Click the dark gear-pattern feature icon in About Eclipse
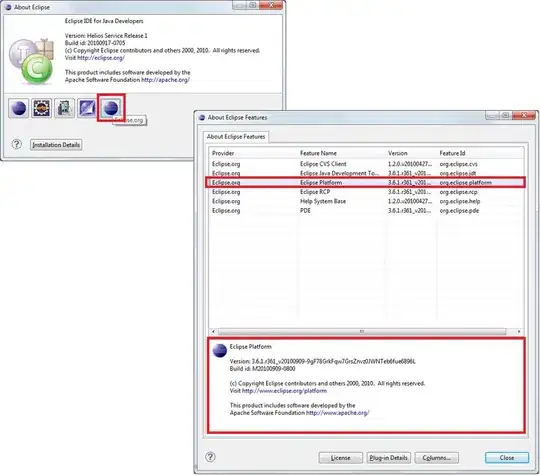The height and width of the screenshot is (475, 540). pyautogui.click(x=41, y=108)
